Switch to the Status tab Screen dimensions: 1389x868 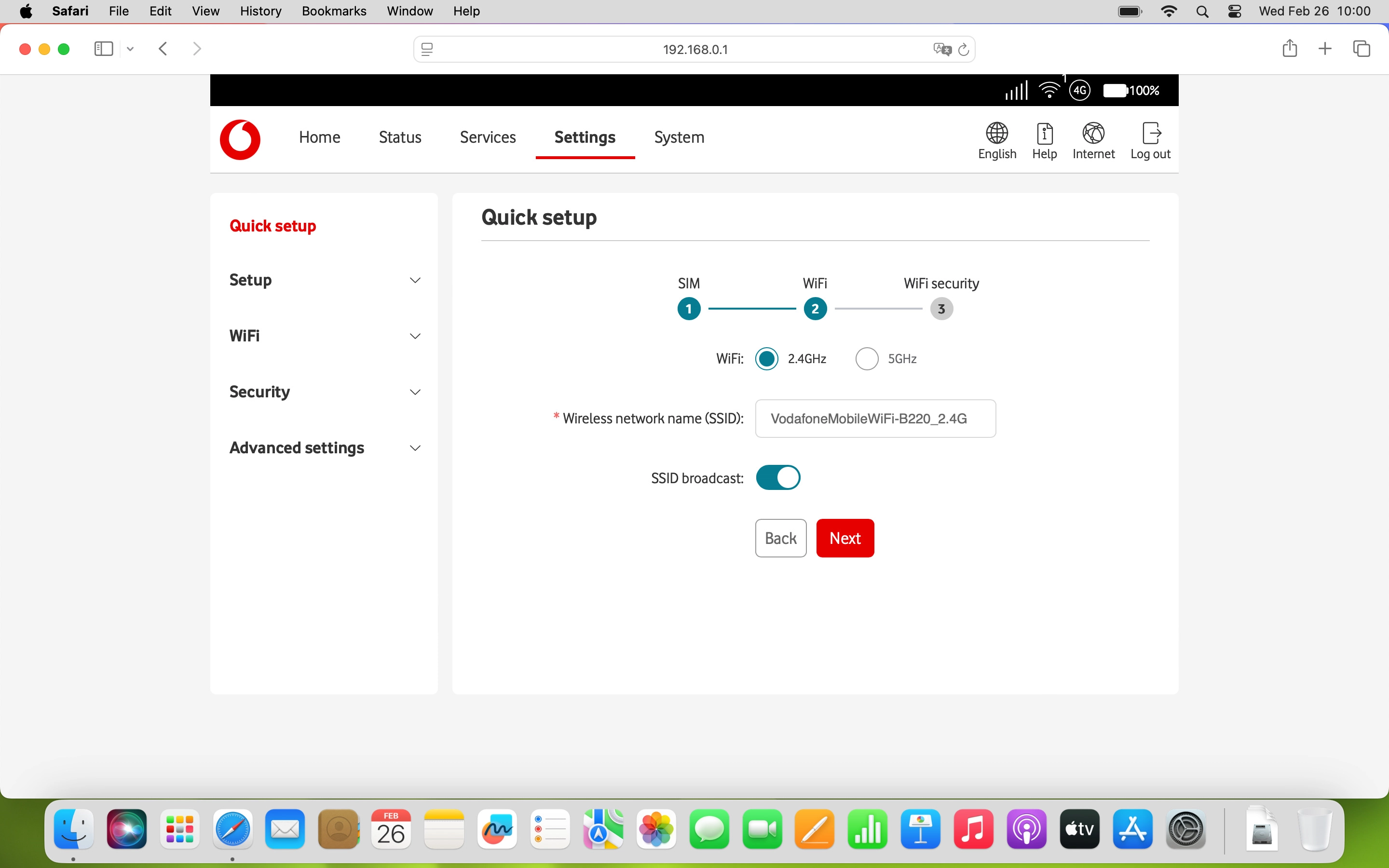(x=400, y=137)
